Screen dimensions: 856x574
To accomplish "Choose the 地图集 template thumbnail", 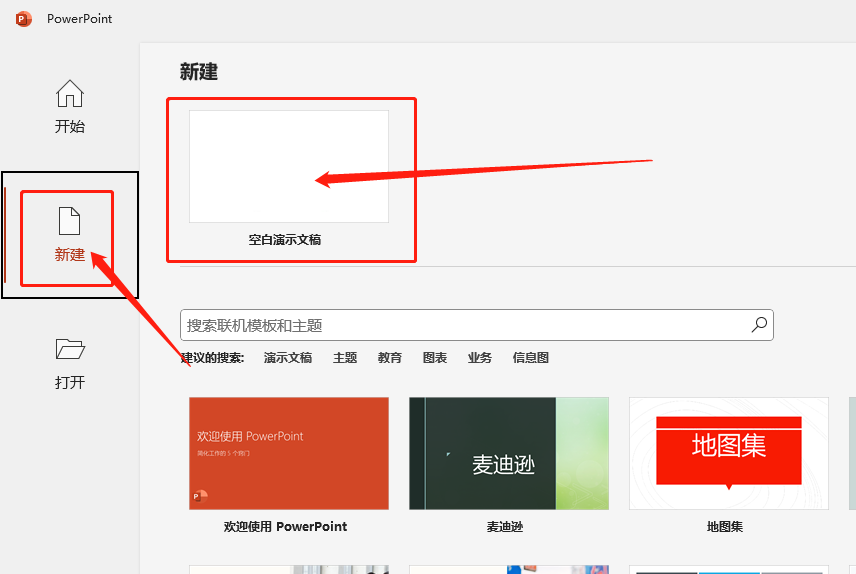I will [729, 453].
